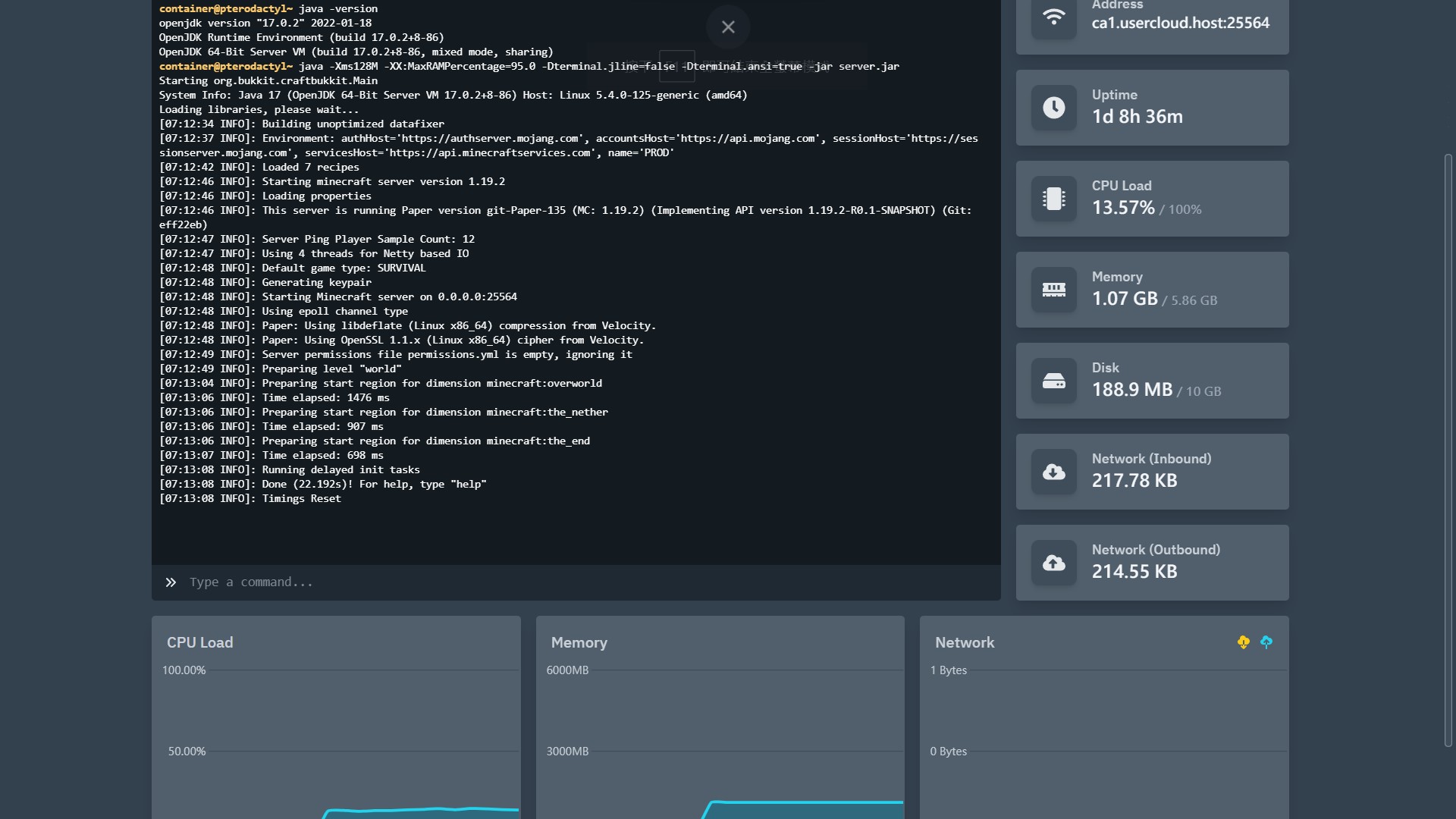The width and height of the screenshot is (1456, 819).
Task: Select the address ca1.usercloud.host:25564
Action: (1180, 23)
